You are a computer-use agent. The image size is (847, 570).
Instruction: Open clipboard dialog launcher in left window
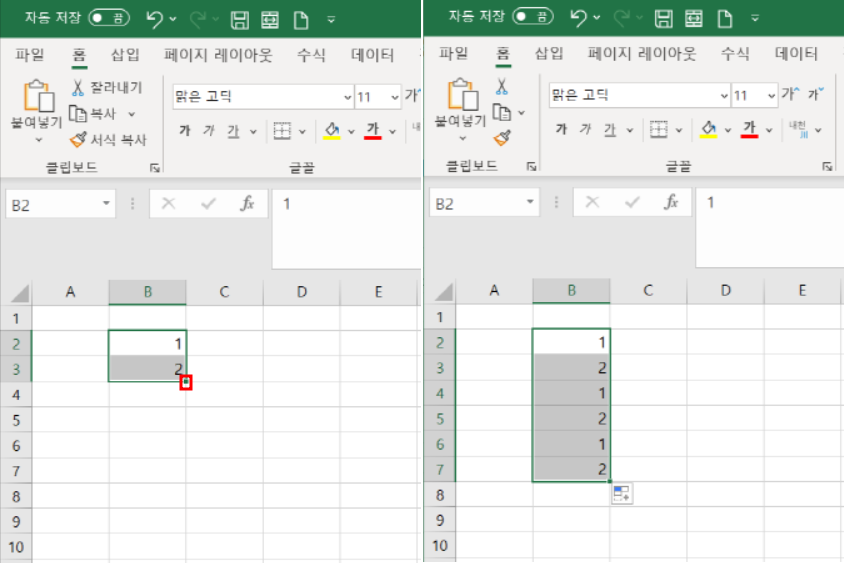(x=155, y=168)
